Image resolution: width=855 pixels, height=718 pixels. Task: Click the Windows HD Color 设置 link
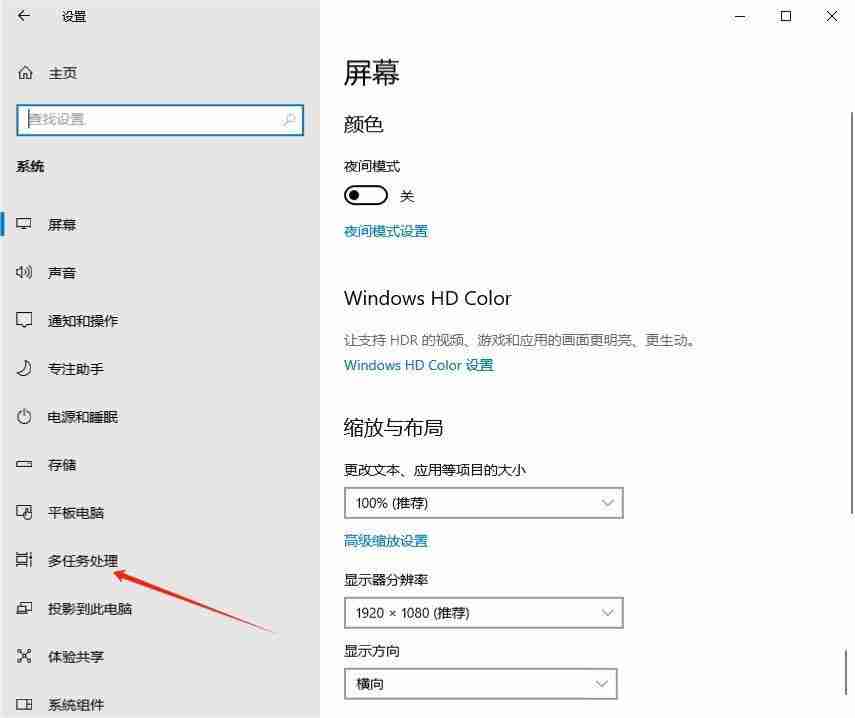pos(418,365)
